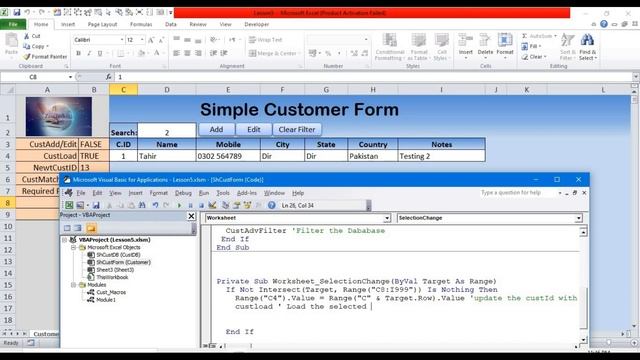Click the Insert cells icon in ribbon
Image resolution: width=640 pixels, height=360 pixels.
(465, 40)
